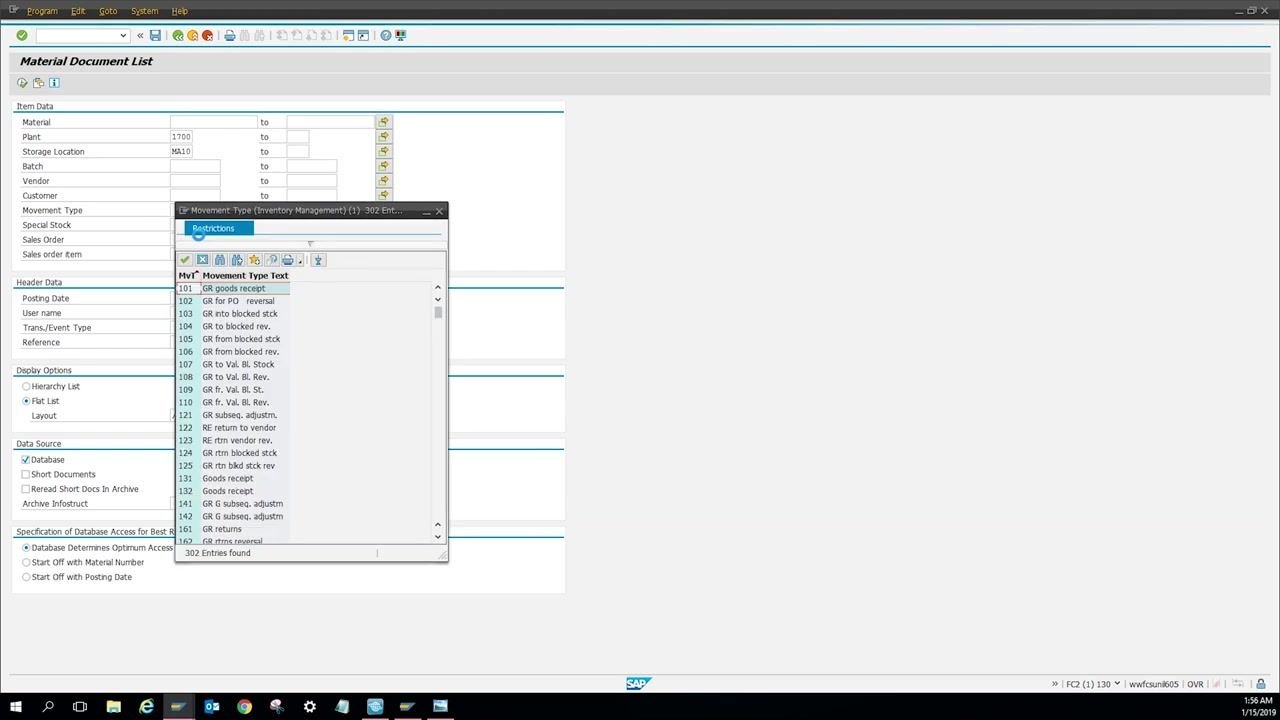The image size is (1280, 720).
Task: Add to personal list with star icon
Action: pos(254,260)
